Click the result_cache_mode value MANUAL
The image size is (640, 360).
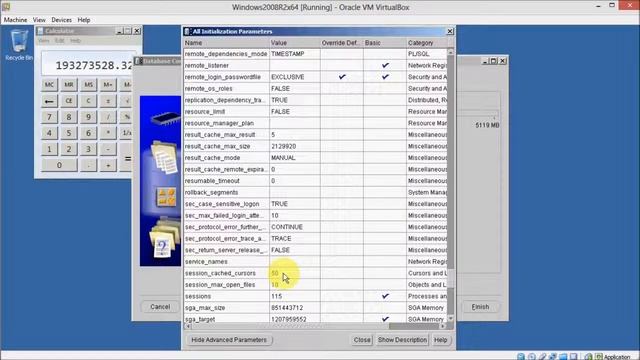click(x=283, y=158)
